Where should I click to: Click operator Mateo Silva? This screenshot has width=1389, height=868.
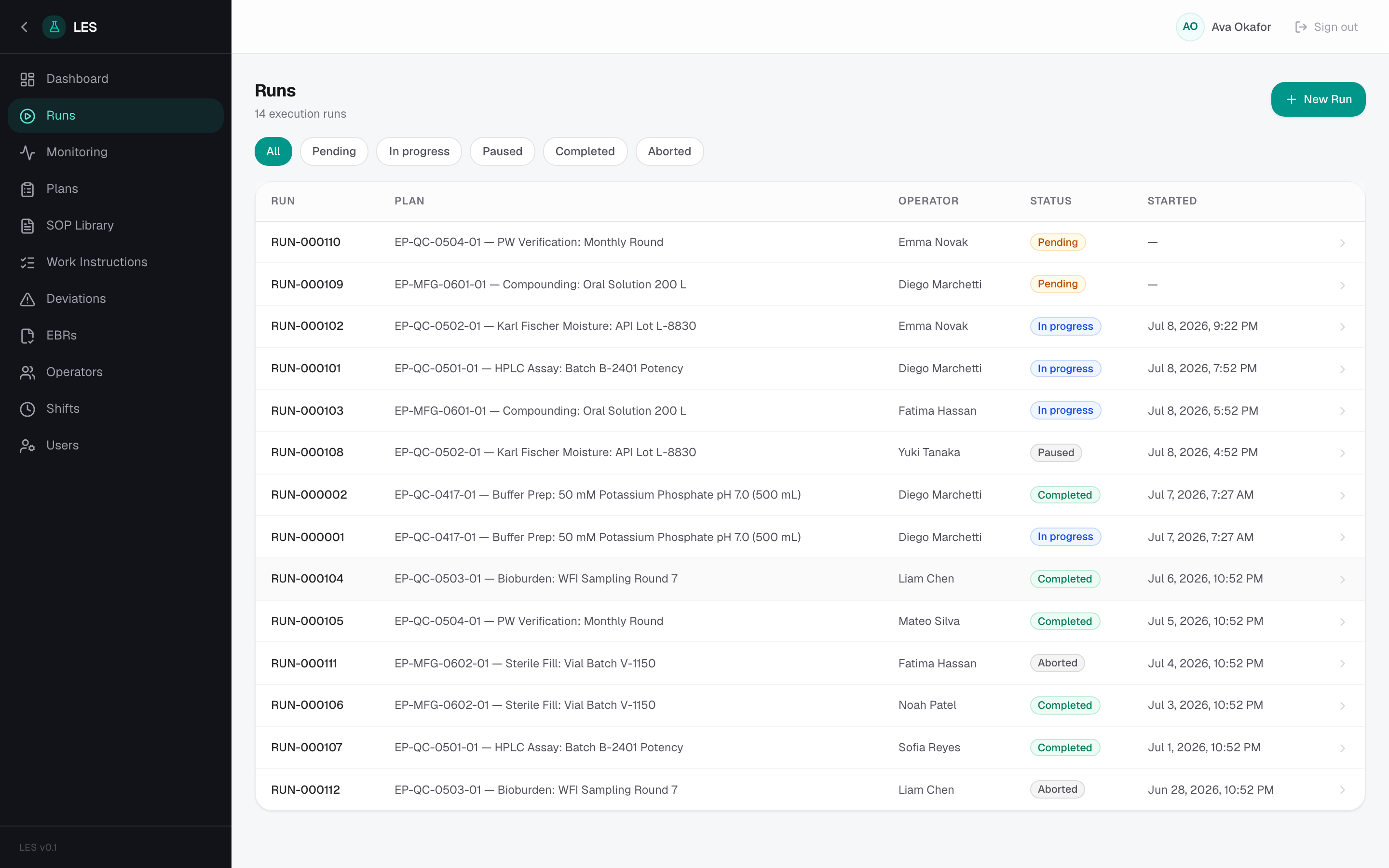click(x=929, y=621)
